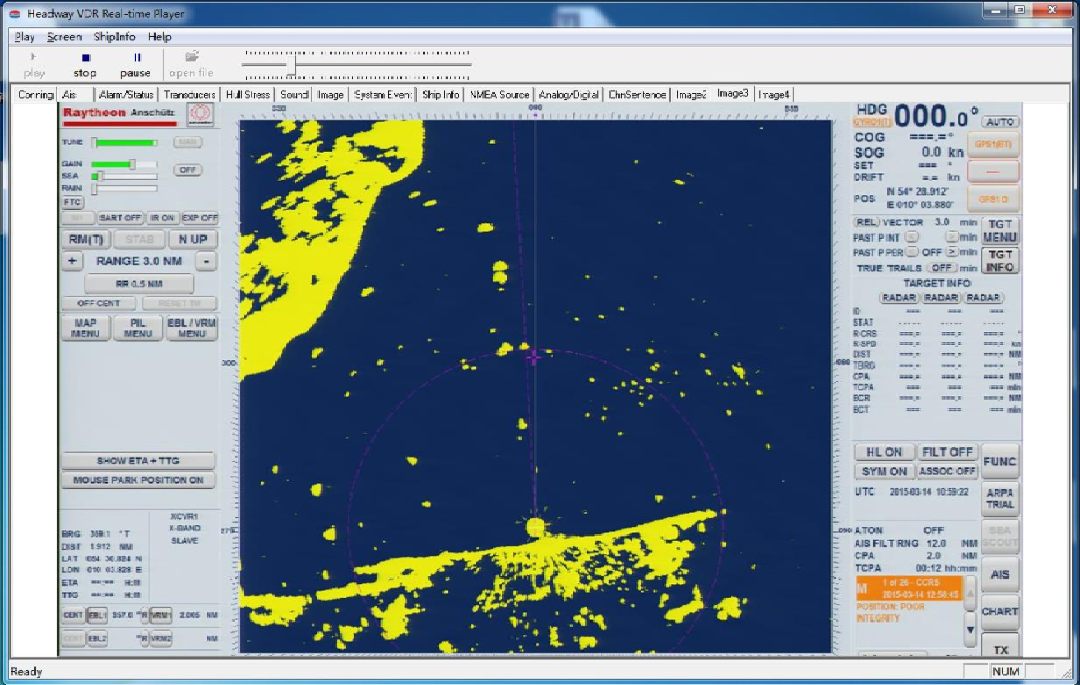Image resolution: width=1080 pixels, height=685 pixels.
Task: Open the MAP MENU
Action: [85, 329]
